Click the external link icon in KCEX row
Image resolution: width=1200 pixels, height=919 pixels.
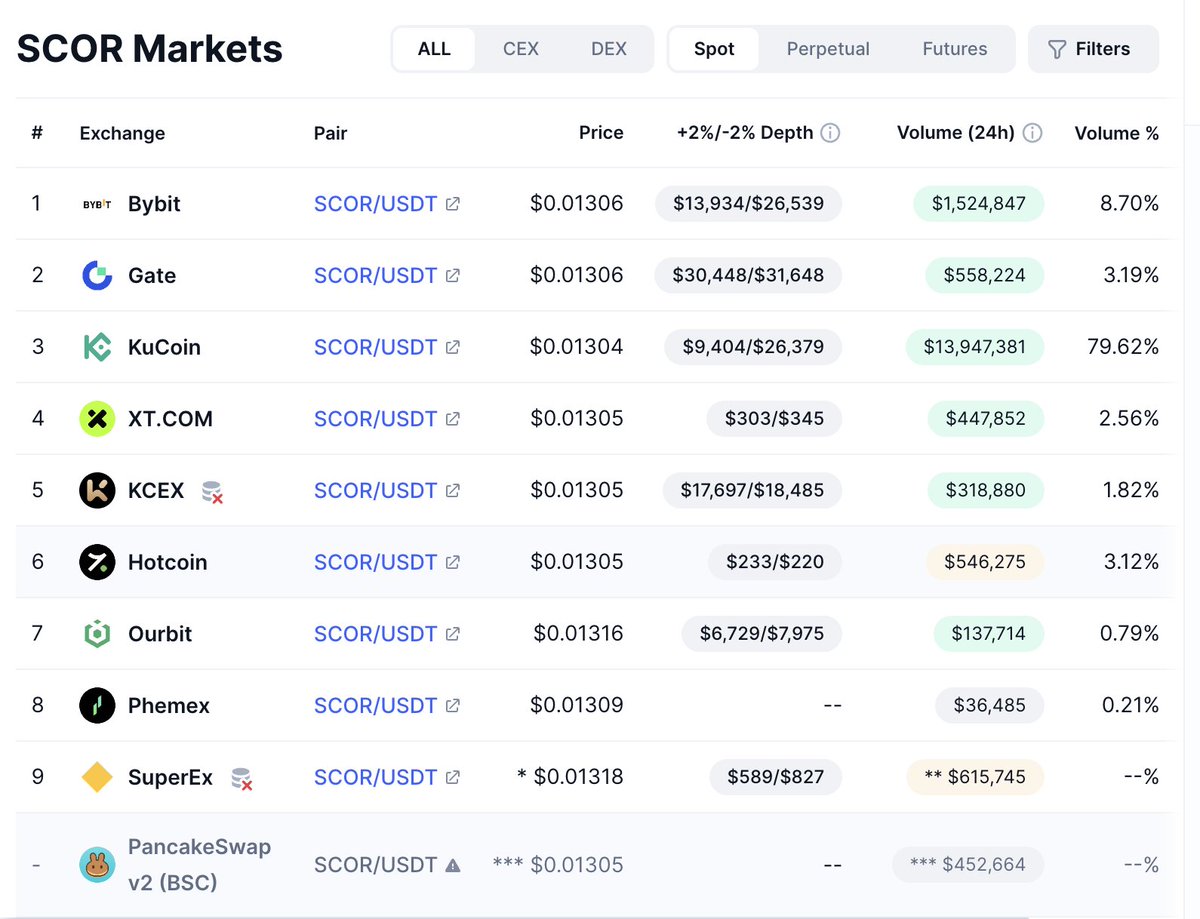453,490
